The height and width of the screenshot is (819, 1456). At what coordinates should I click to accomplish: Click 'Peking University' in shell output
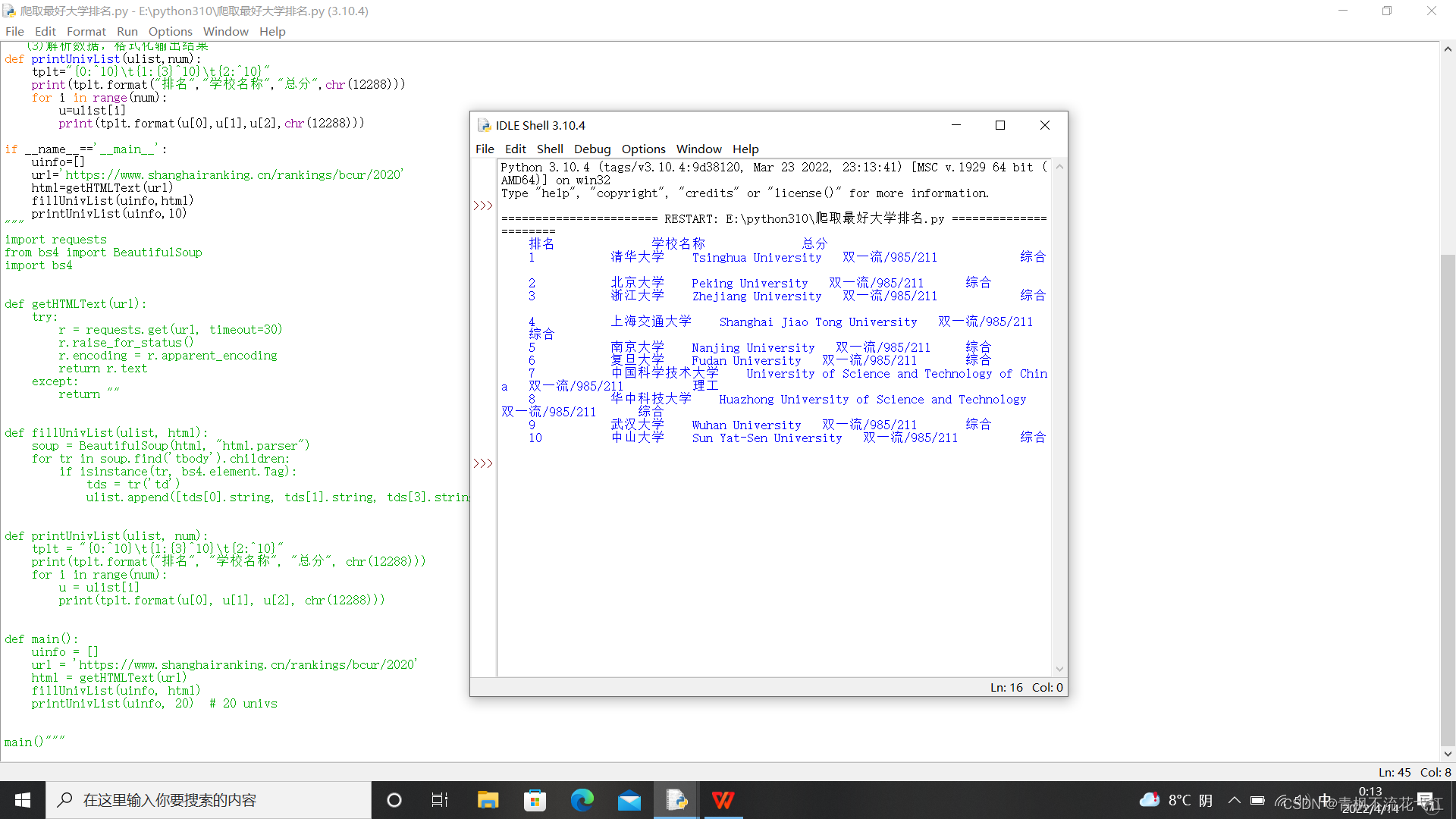tap(749, 284)
